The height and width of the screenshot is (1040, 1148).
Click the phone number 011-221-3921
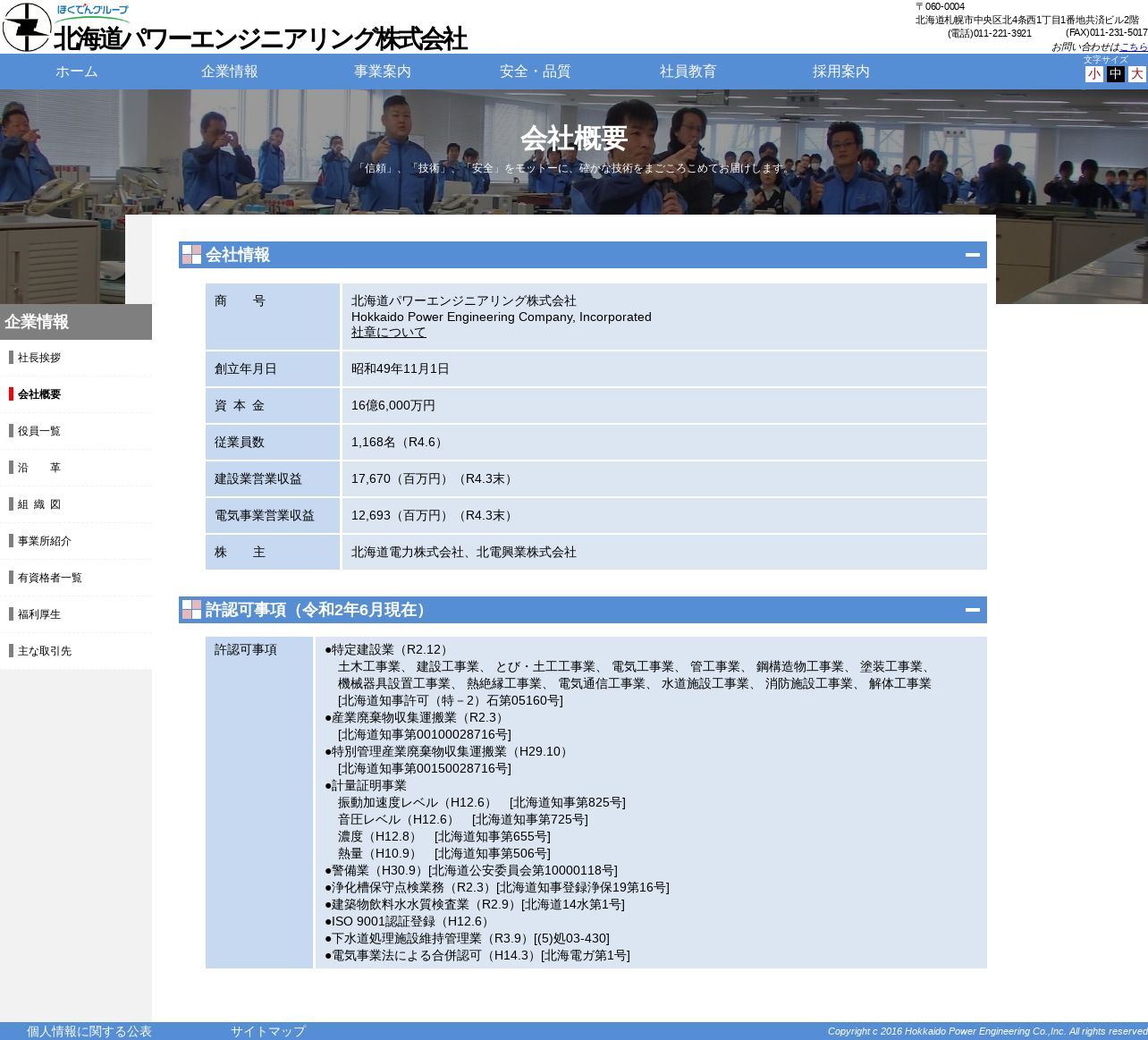(x=1002, y=33)
